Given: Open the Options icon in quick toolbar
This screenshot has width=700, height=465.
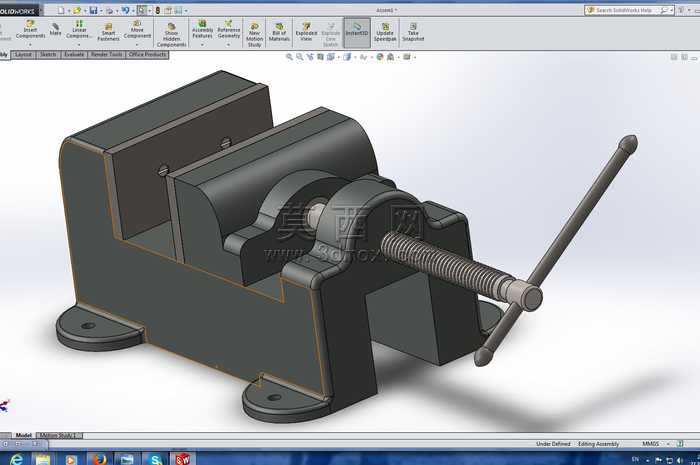Looking at the screenshot, I should [x=178, y=10].
